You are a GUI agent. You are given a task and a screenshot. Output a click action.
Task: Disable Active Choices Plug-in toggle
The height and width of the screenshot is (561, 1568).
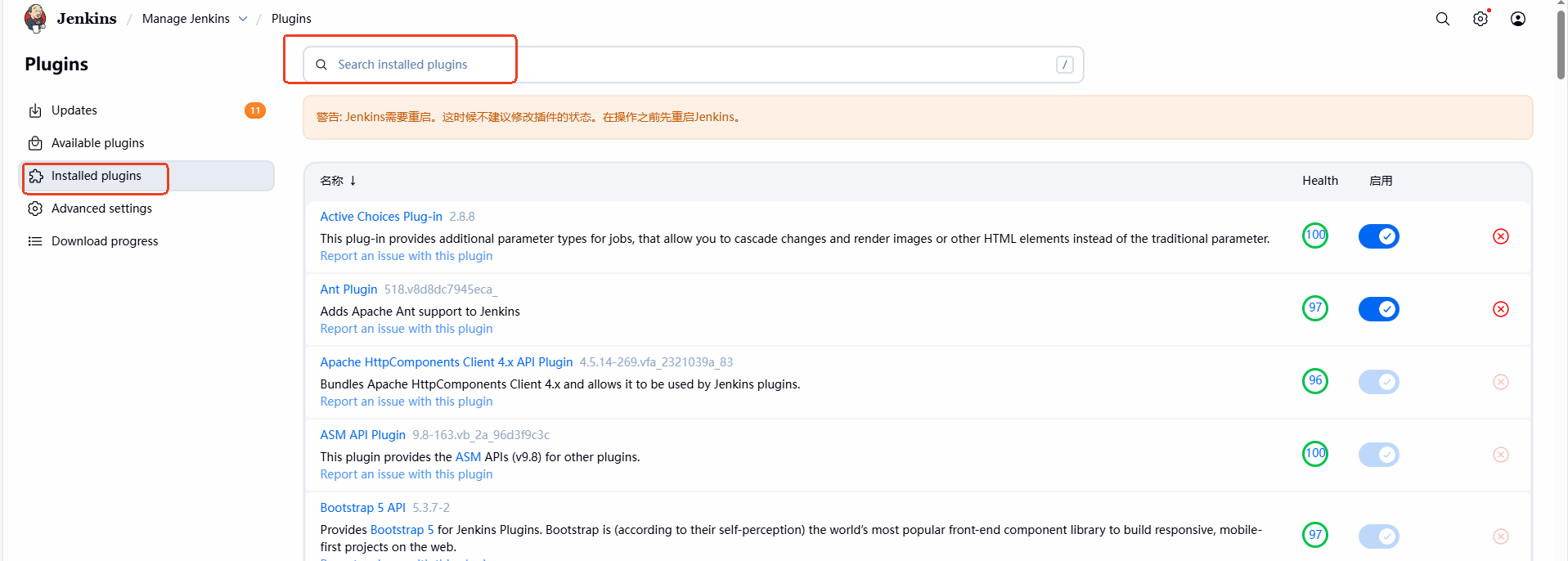pyautogui.click(x=1379, y=236)
